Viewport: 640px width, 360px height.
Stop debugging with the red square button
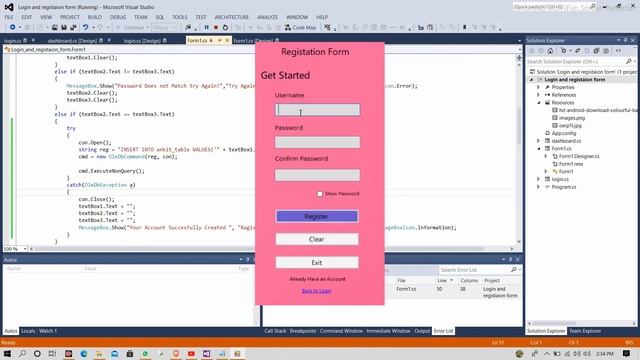click(x=216, y=27)
